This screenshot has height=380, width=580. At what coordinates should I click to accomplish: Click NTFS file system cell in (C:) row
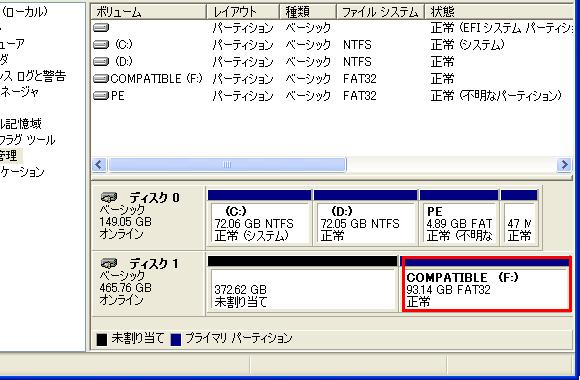pos(357,45)
